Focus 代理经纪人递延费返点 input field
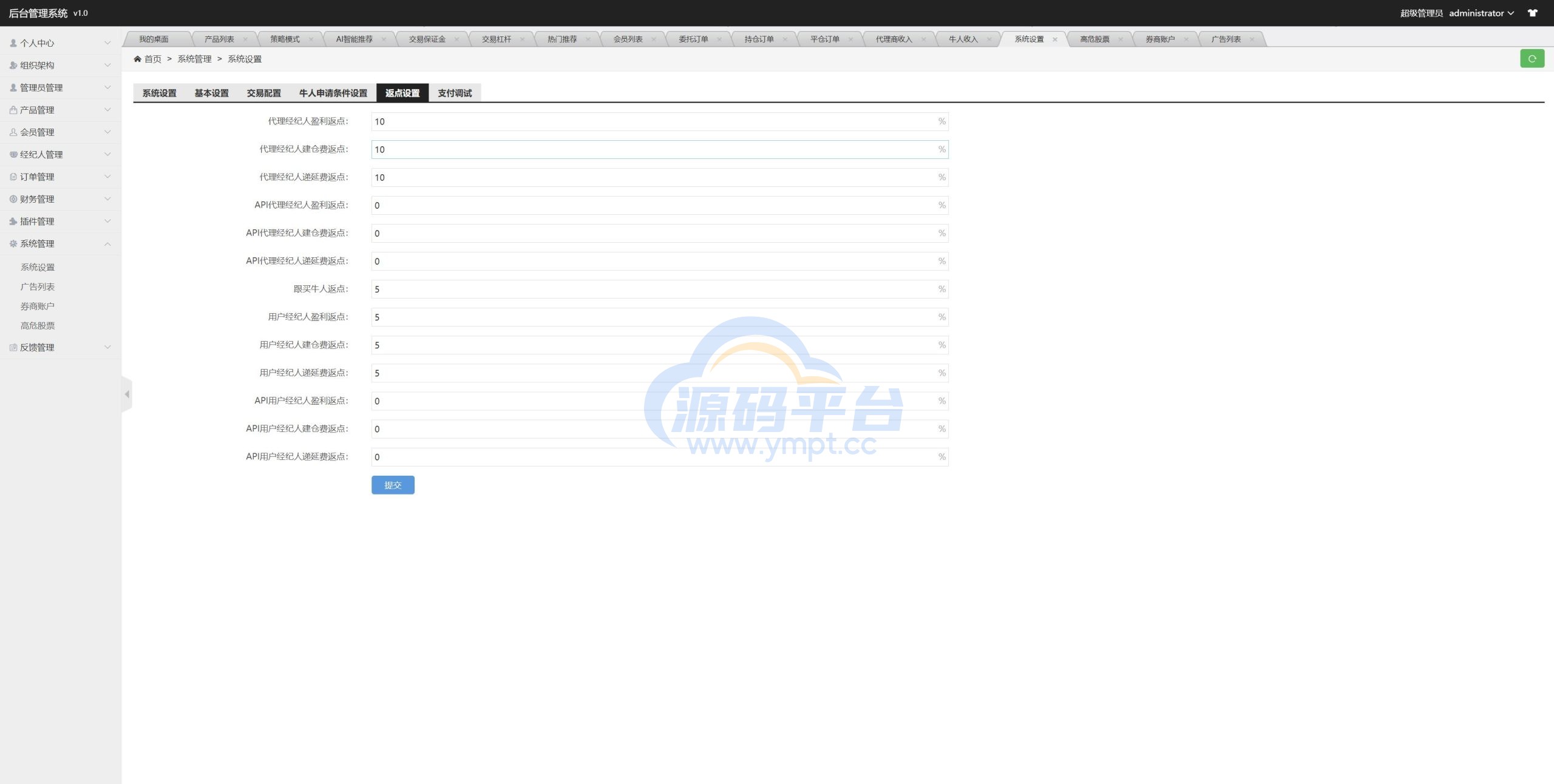The width and height of the screenshot is (1554, 784). tap(660, 177)
